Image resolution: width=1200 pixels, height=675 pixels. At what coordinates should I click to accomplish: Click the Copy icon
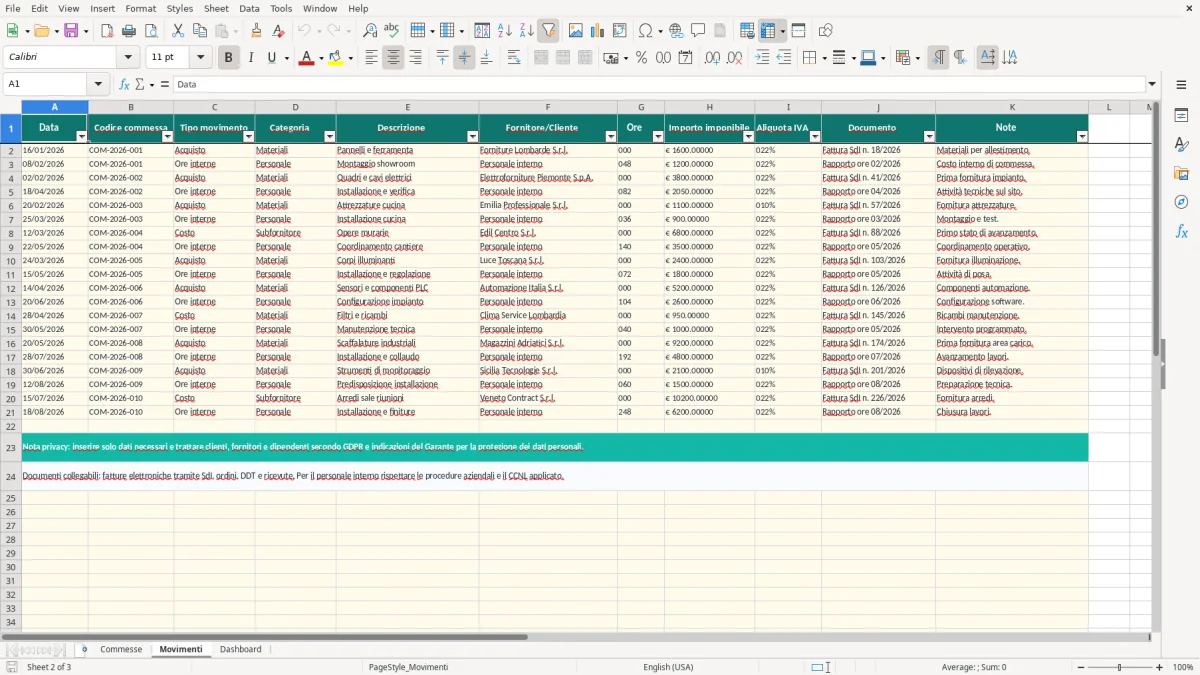pos(200,31)
